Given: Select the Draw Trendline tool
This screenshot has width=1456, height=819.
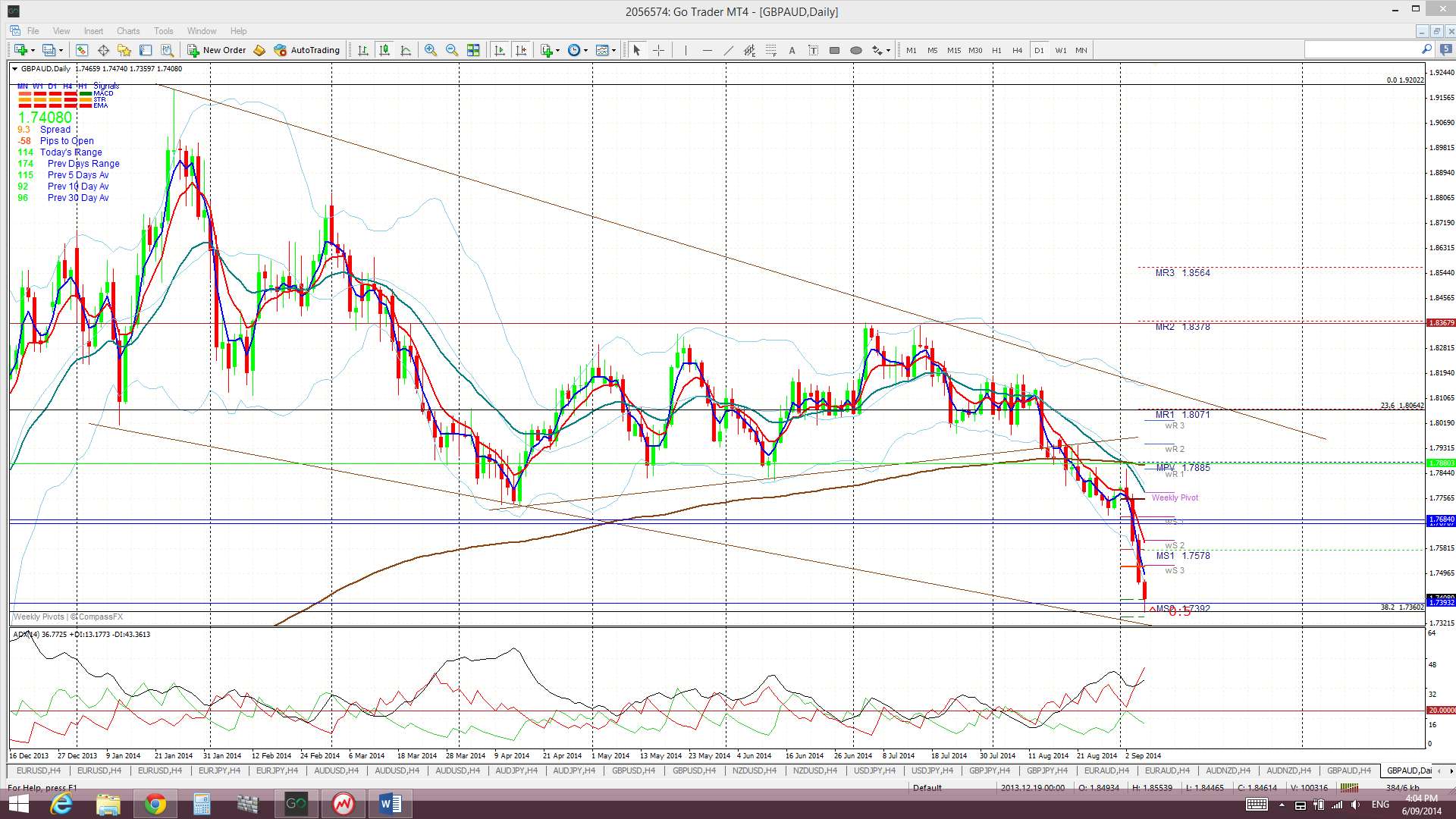Looking at the screenshot, I should [x=728, y=50].
